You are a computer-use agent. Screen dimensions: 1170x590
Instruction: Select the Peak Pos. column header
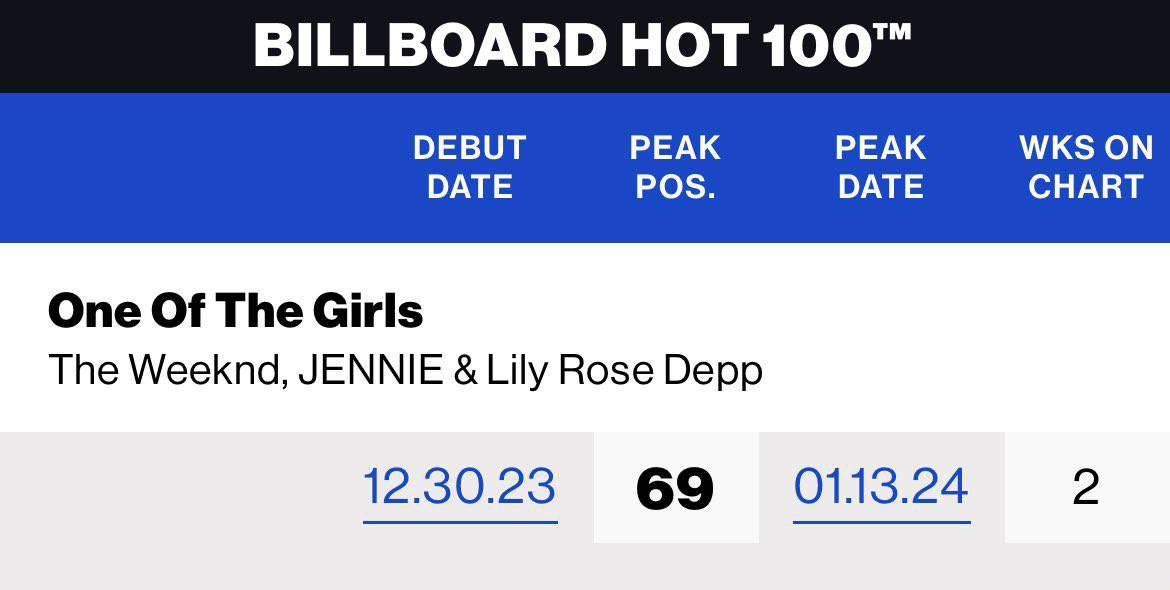[x=675, y=167]
